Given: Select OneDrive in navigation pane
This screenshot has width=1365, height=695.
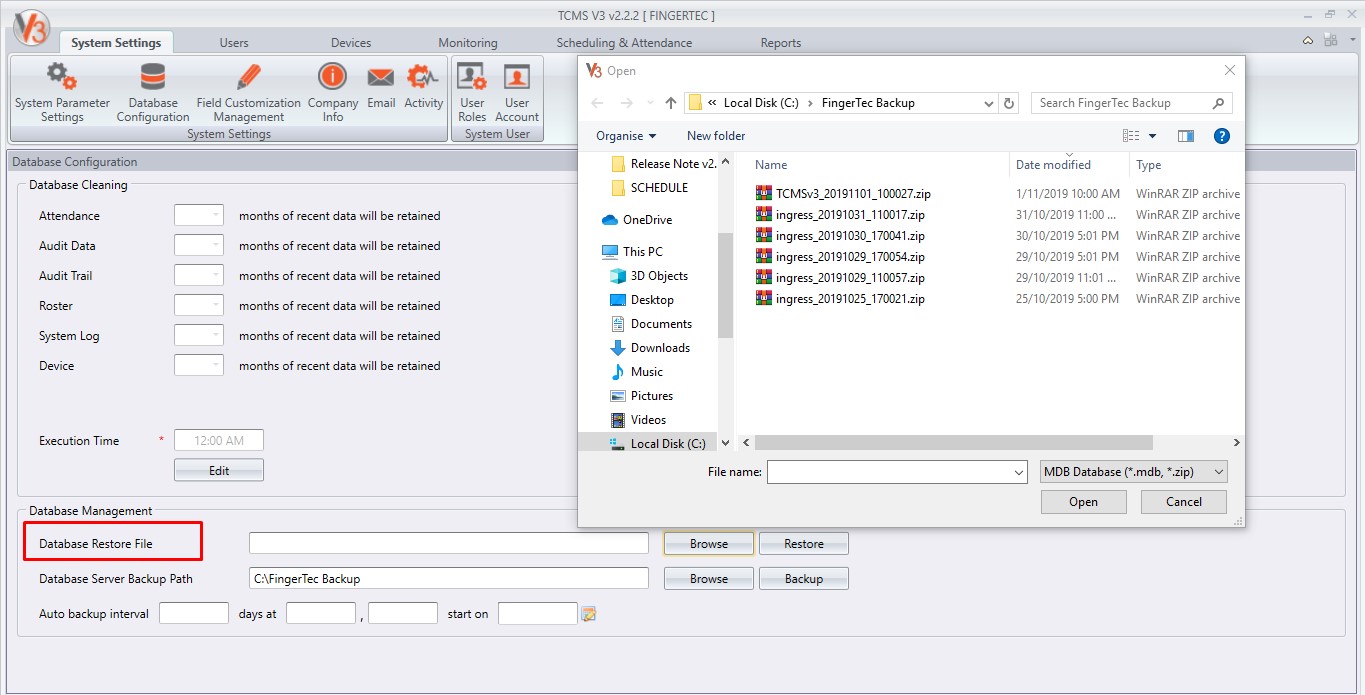Looking at the screenshot, I should coord(636,220).
